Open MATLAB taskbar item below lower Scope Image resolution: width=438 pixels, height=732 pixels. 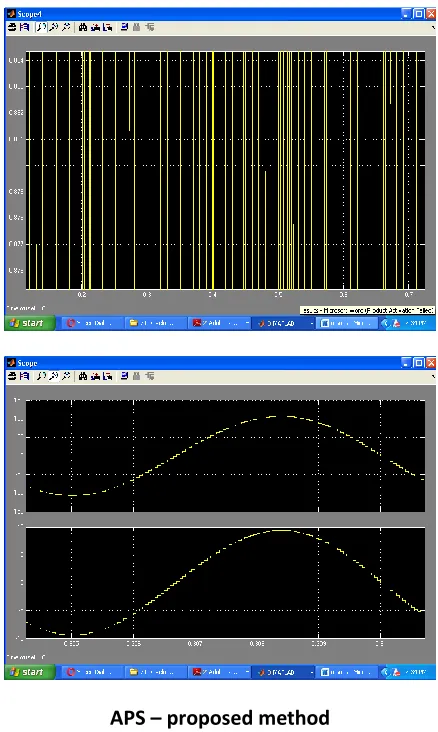pyautogui.click(x=283, y=672)
